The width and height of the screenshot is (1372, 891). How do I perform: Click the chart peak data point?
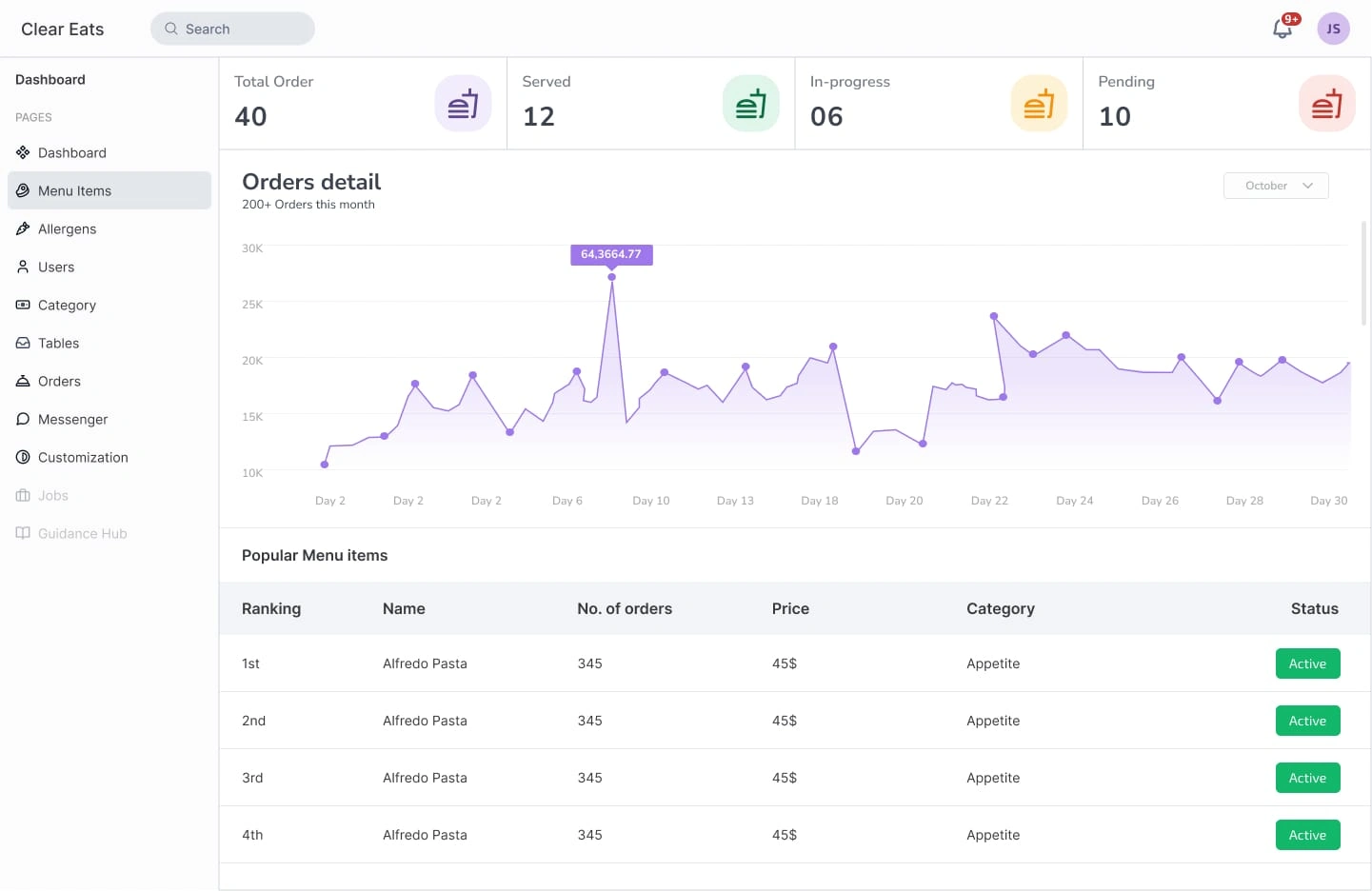[x=611, y=277]
